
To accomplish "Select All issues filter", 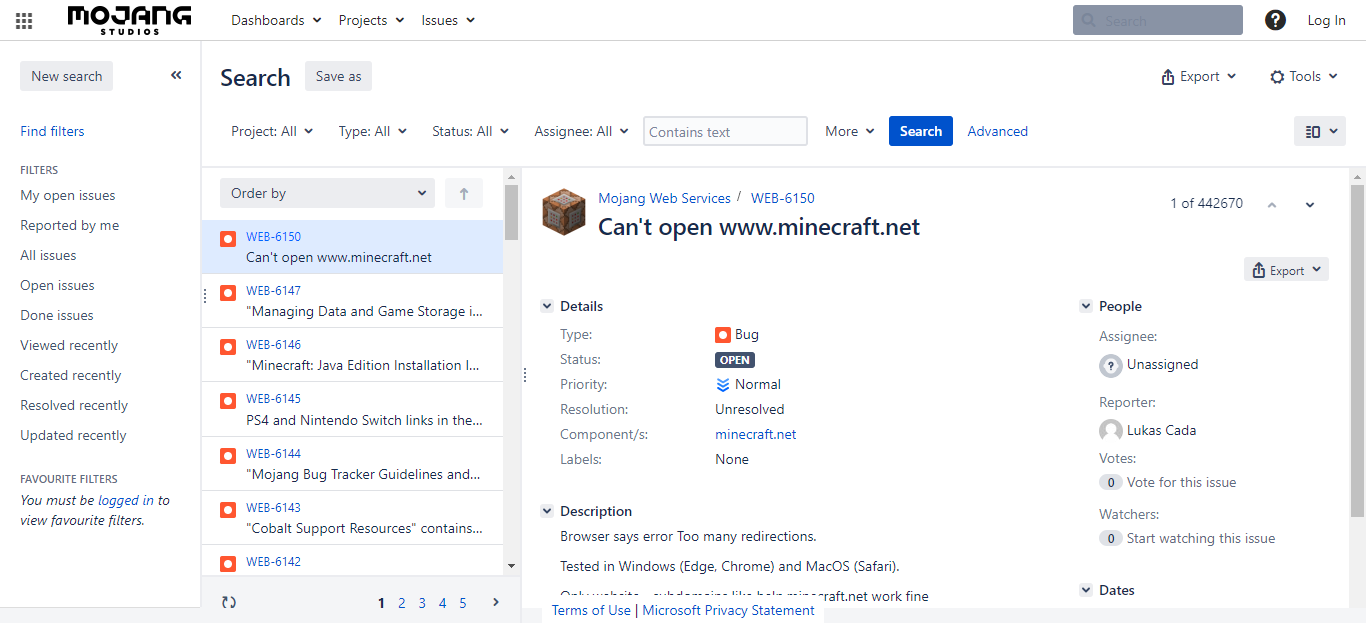I will click(48, 255).
